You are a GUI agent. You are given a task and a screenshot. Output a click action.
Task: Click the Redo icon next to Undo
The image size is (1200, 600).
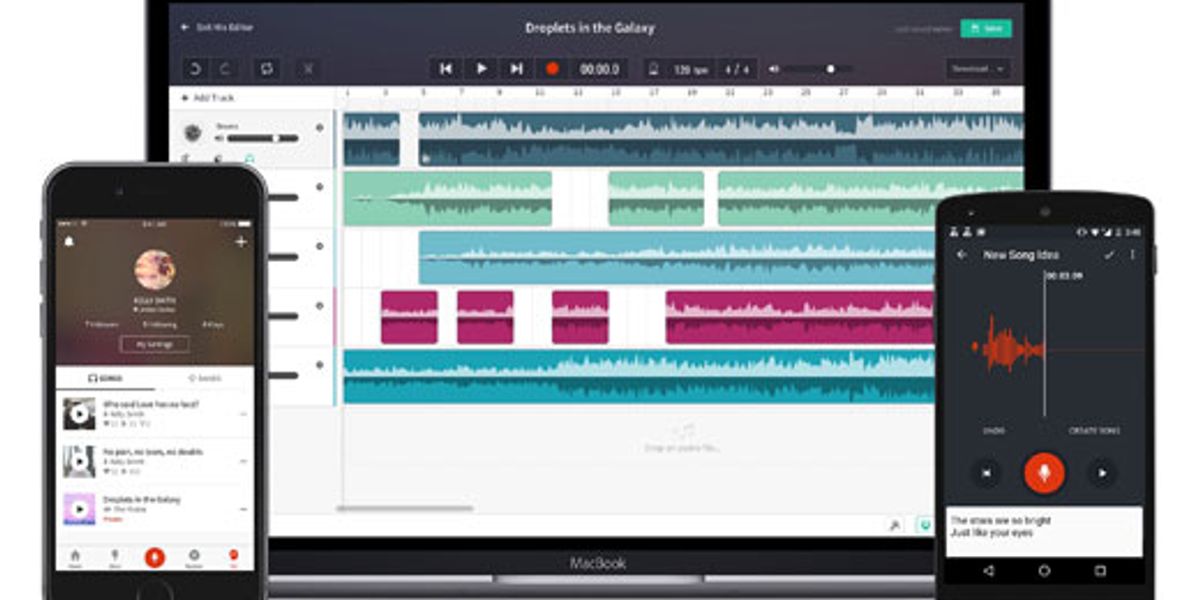coord(225,68)
